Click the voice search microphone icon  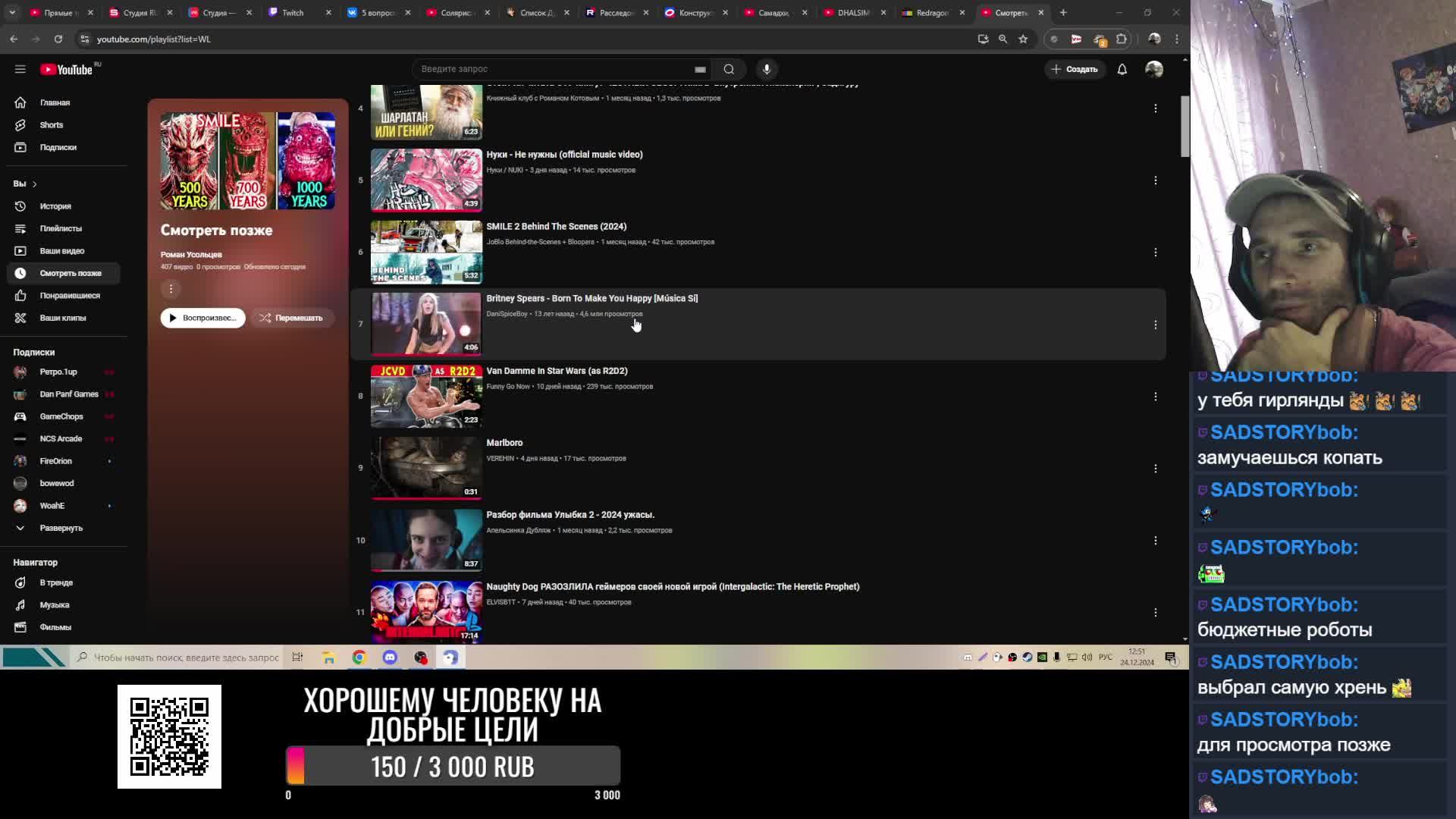pyautogui.click(x=767, y=69)
